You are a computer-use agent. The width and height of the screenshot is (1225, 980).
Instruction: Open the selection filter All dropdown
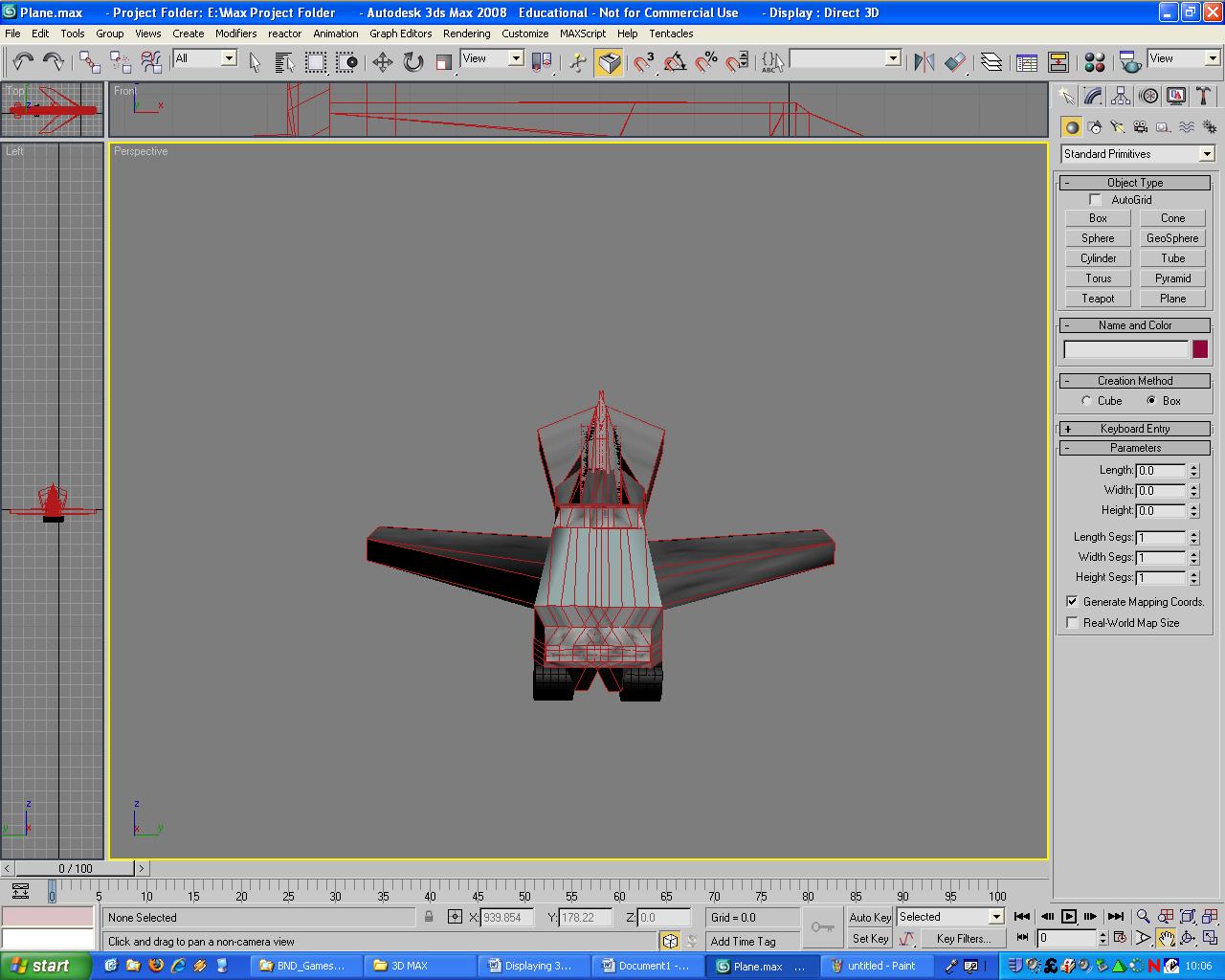tap(229, 57)
